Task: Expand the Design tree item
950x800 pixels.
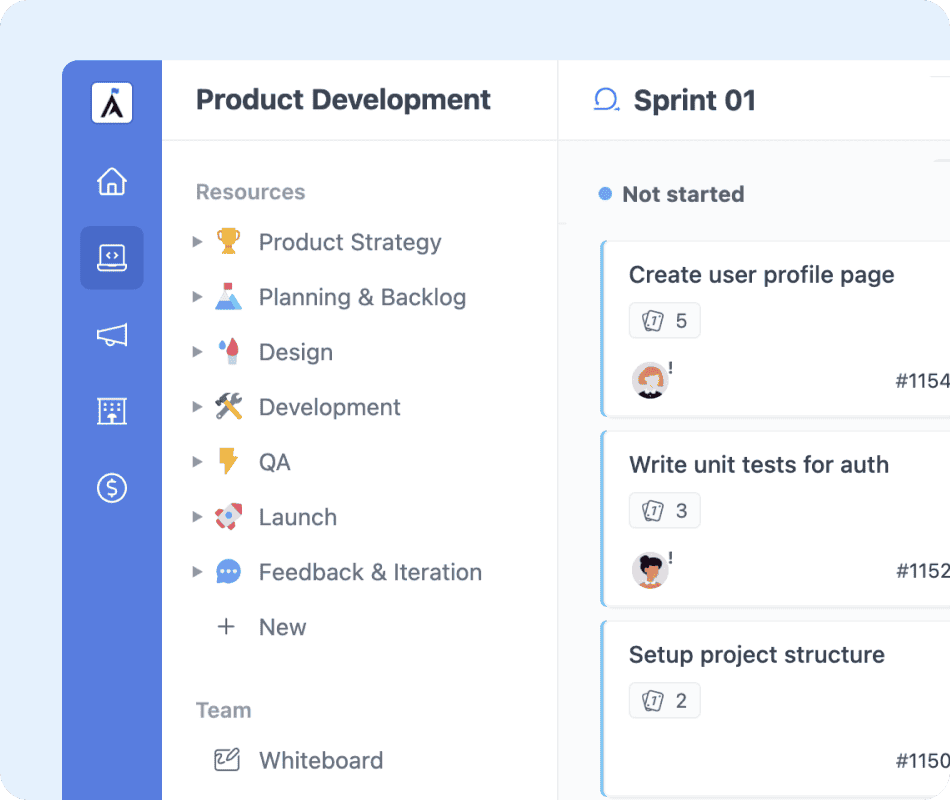Action: 197,352
